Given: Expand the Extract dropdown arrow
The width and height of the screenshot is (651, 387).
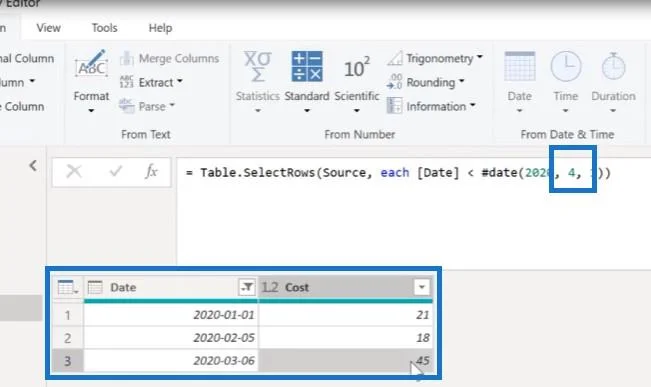Looking at the screenshot, I should (180, 81).
